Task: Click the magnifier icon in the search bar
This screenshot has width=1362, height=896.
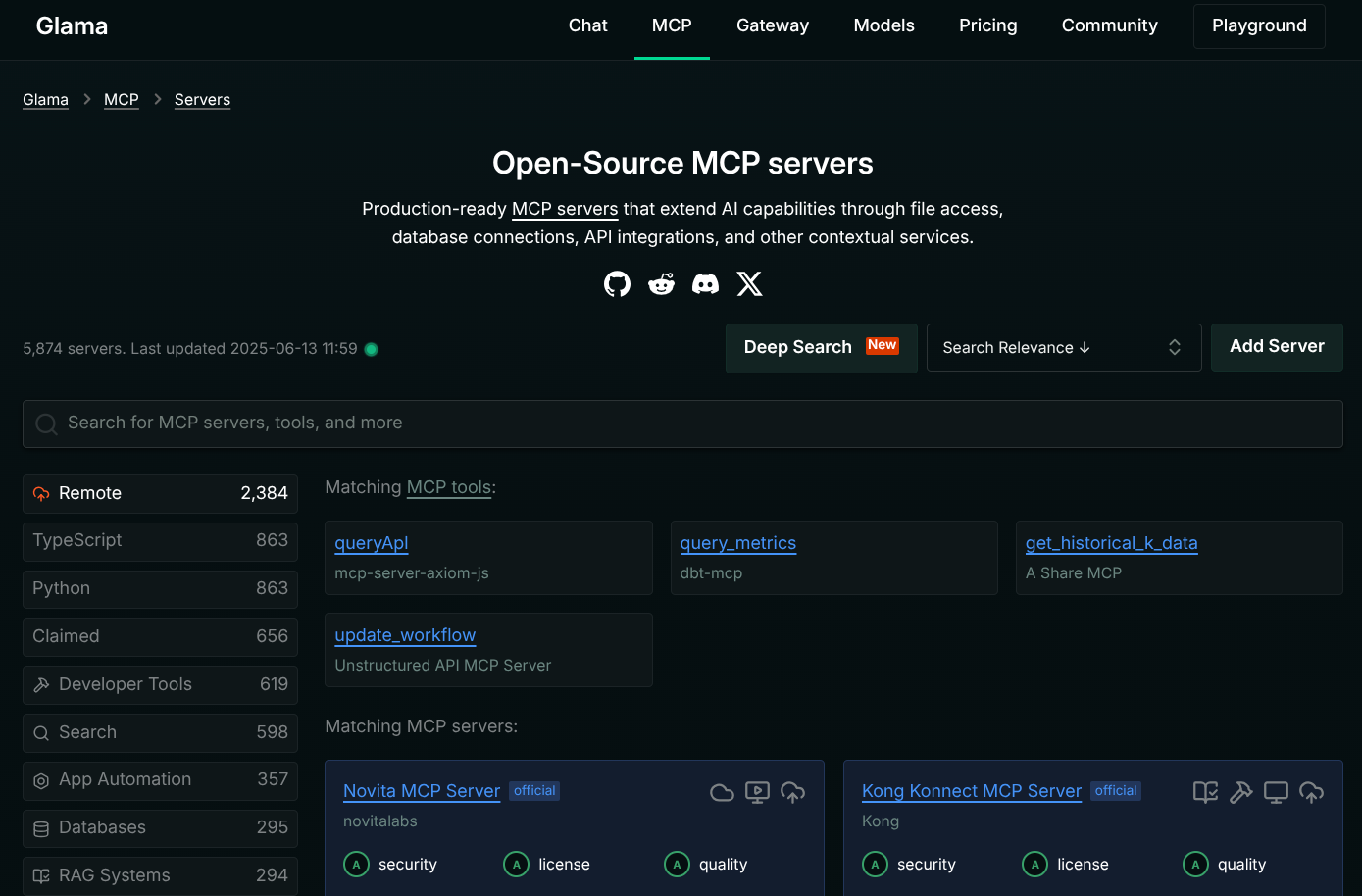Action: (x=46, y=423)
